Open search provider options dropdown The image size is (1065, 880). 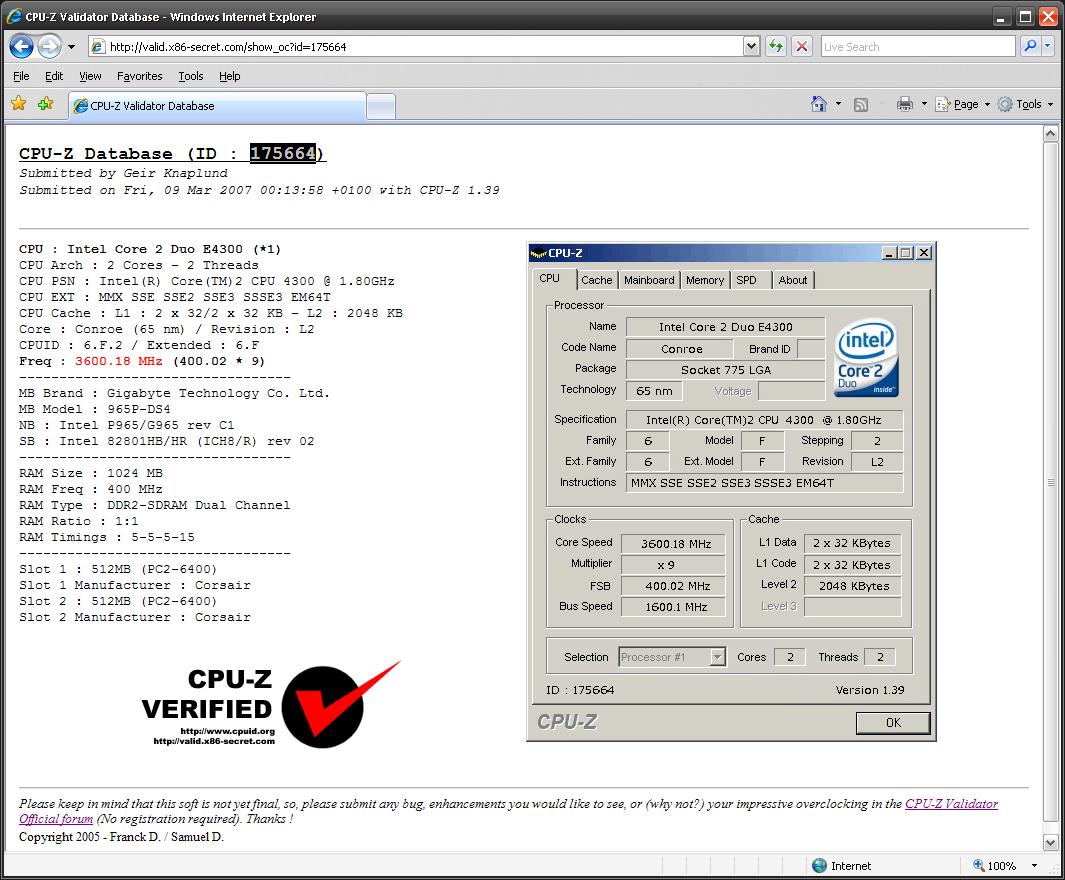click(x=1047, y=46)
